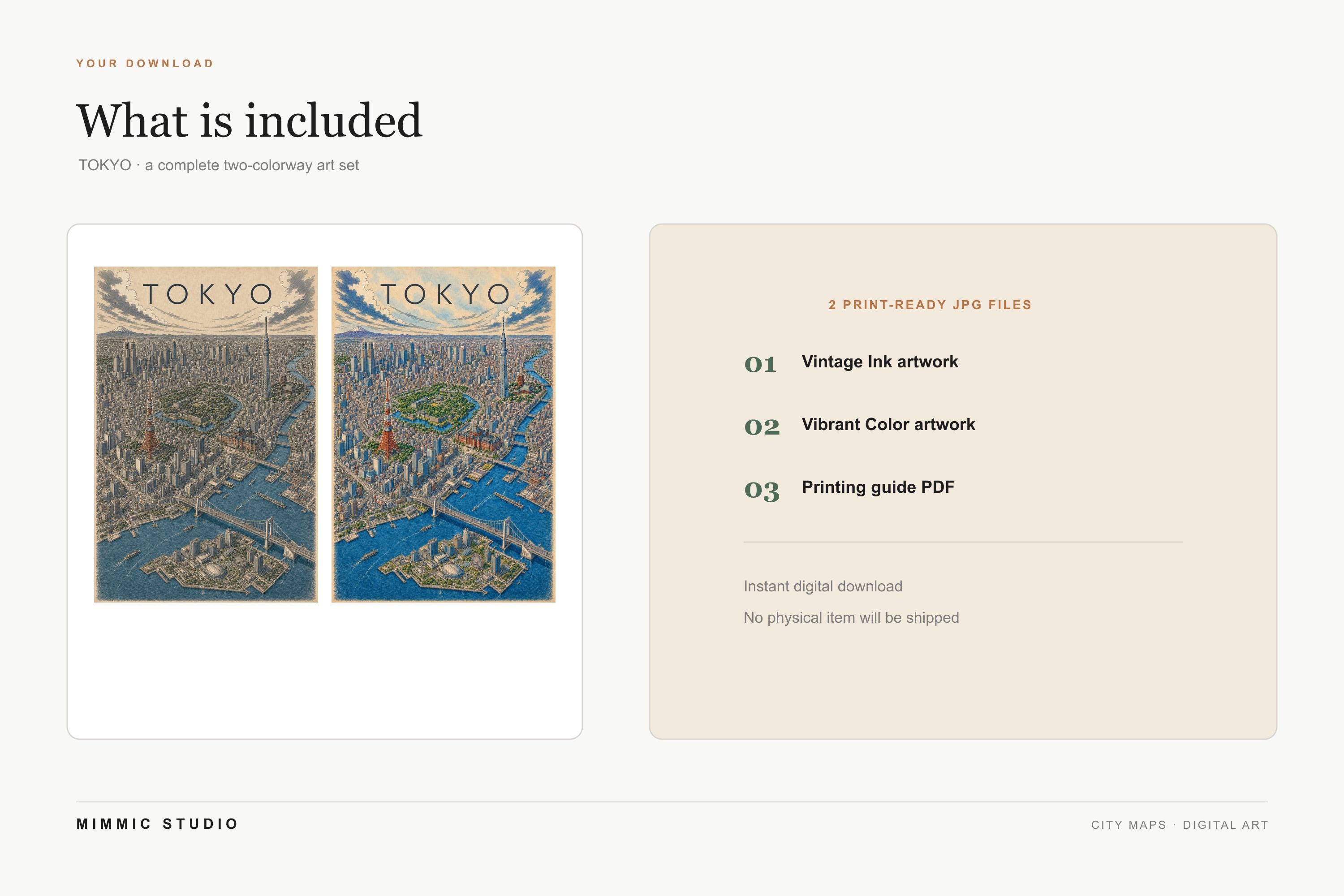Click the What is included heading
The height and width of the screenshot is (896, 1344).
pos(249,121)
